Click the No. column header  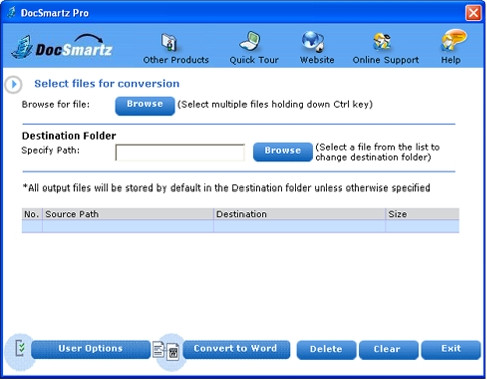click(x=32, y=214)
